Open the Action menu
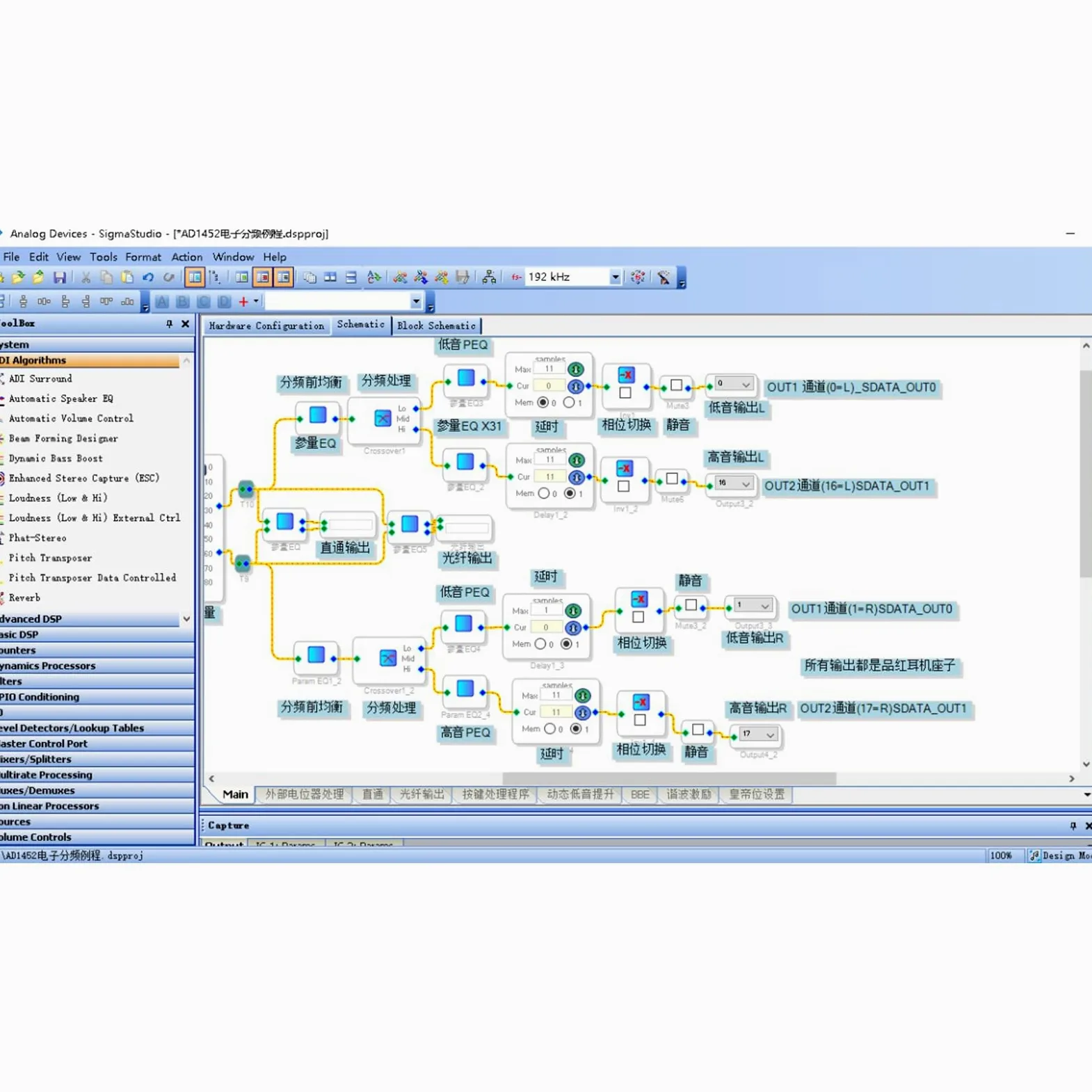Viewport: 1092px width, 1092px height. [187, 257]
